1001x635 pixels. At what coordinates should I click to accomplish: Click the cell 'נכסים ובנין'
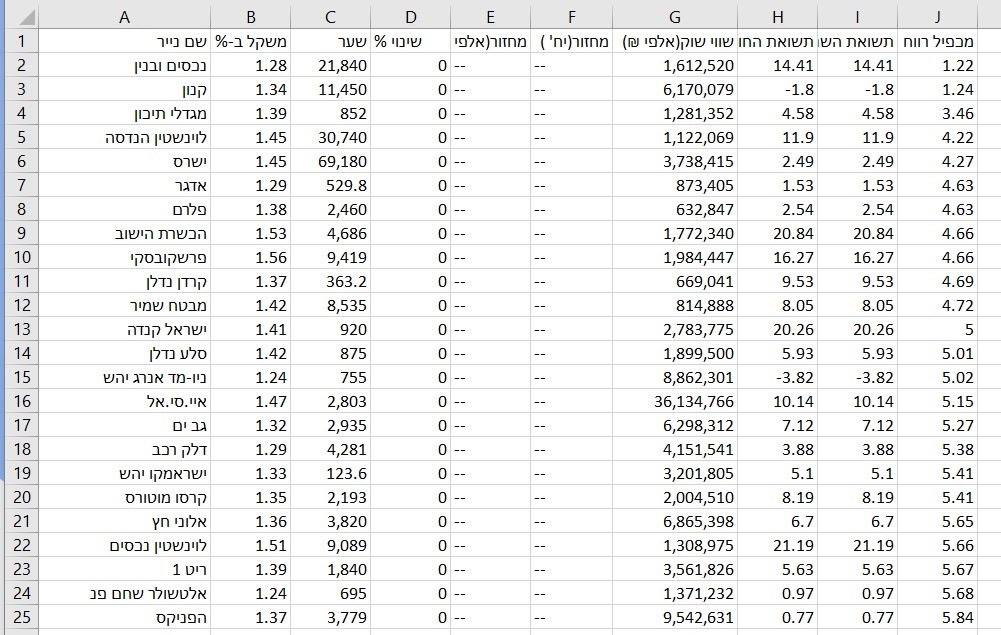[x=124, y=65]
